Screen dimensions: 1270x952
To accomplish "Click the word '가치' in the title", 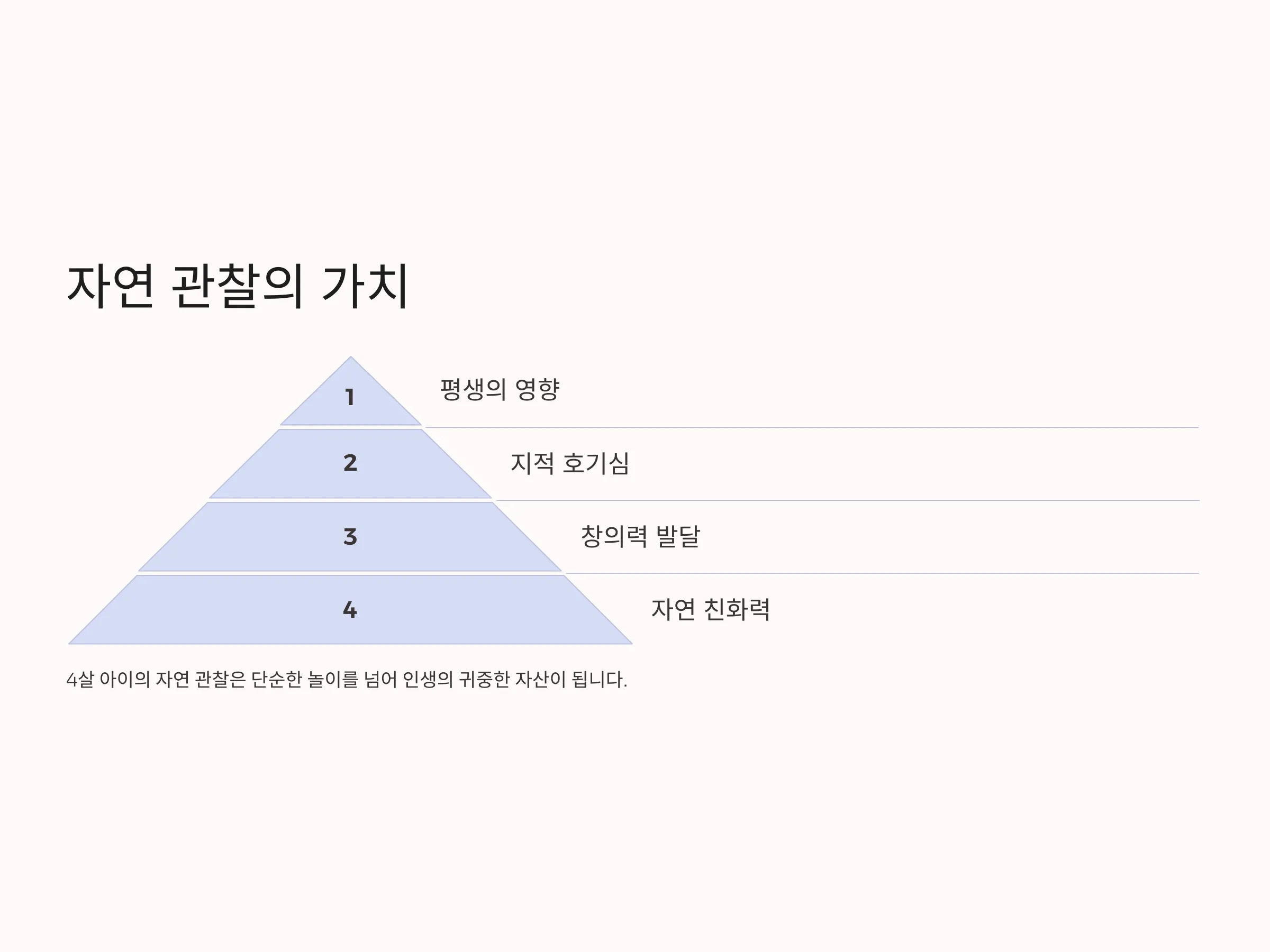I will click(365, 286).
